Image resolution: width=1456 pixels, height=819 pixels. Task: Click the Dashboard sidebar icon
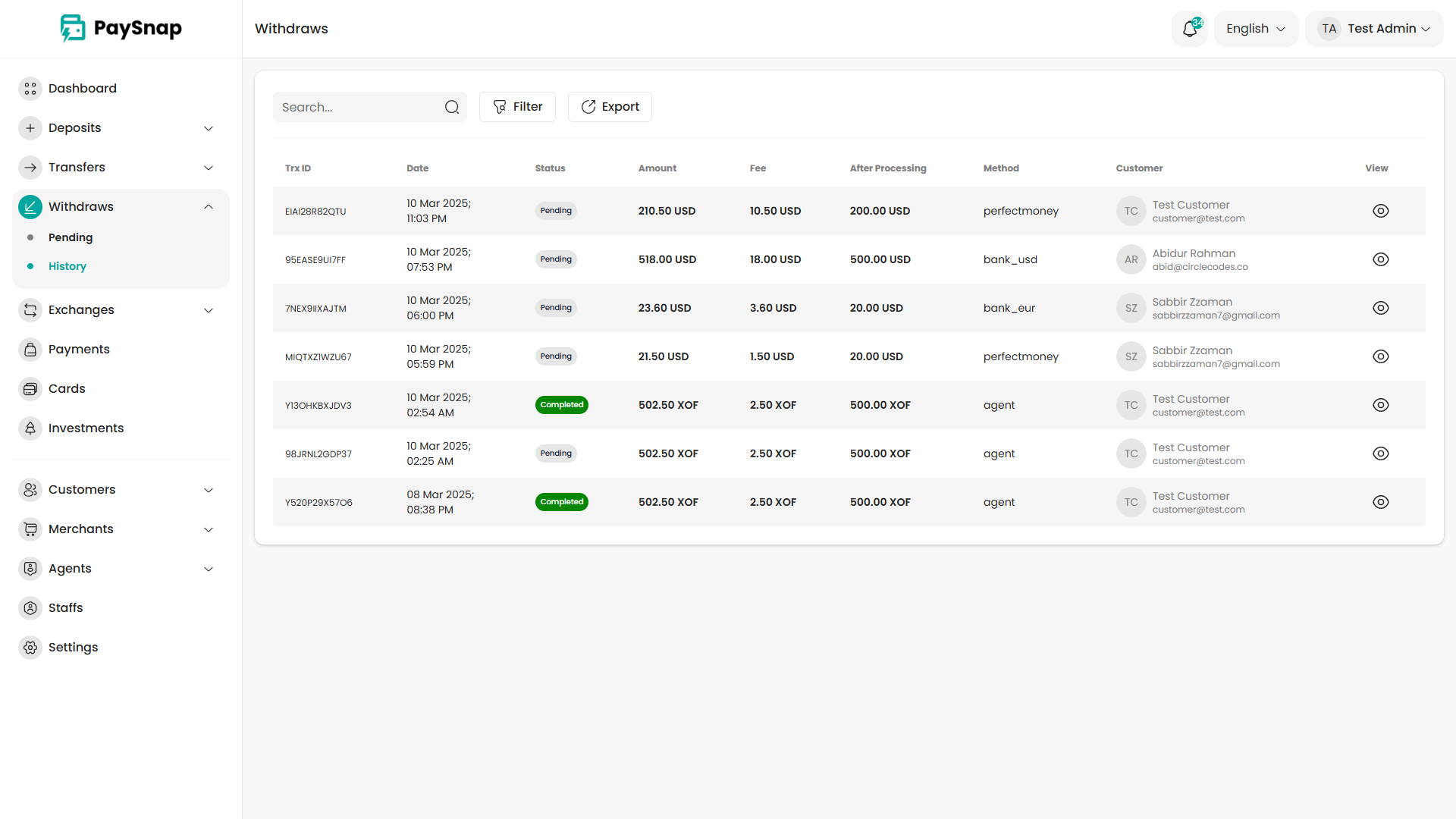30,89
